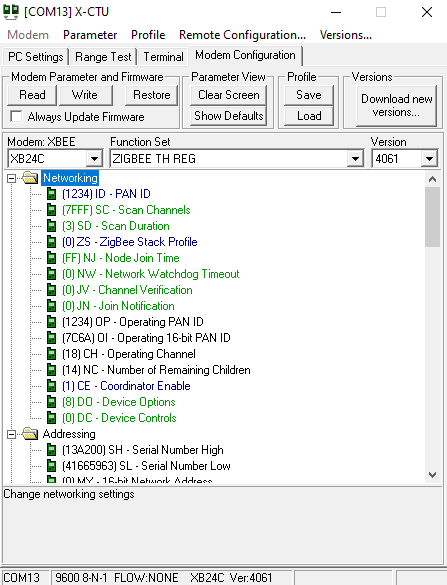
Task: Open the Function Set dropdown arrow
Action: pos(355,159)
